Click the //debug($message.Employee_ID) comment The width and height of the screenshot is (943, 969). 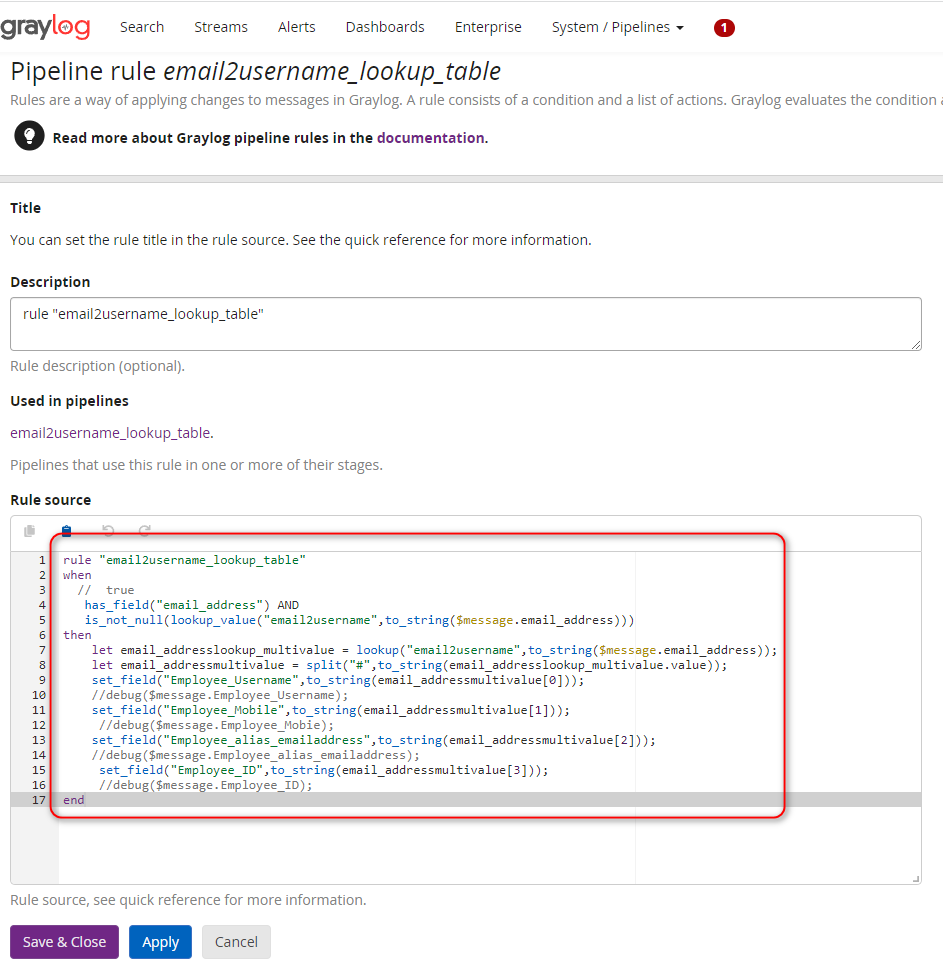[205, 785]
